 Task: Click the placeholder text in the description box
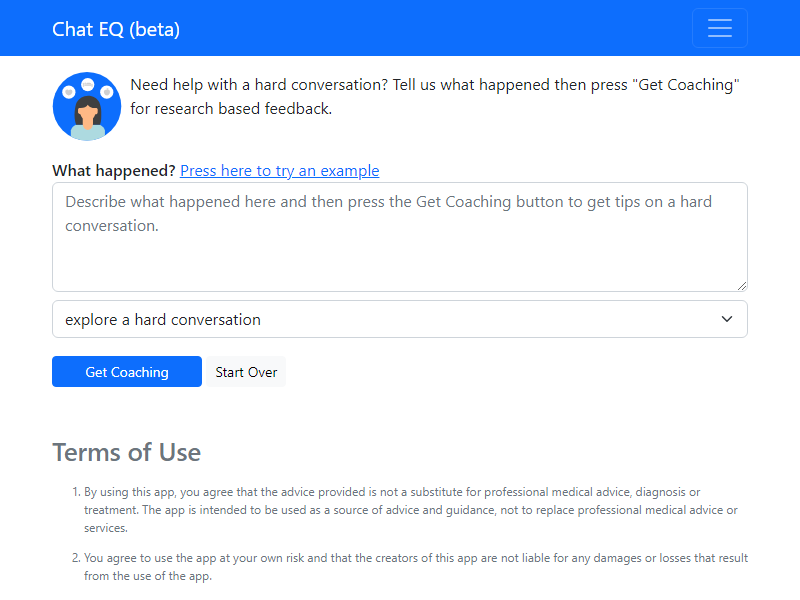click(x=388, y=213)
